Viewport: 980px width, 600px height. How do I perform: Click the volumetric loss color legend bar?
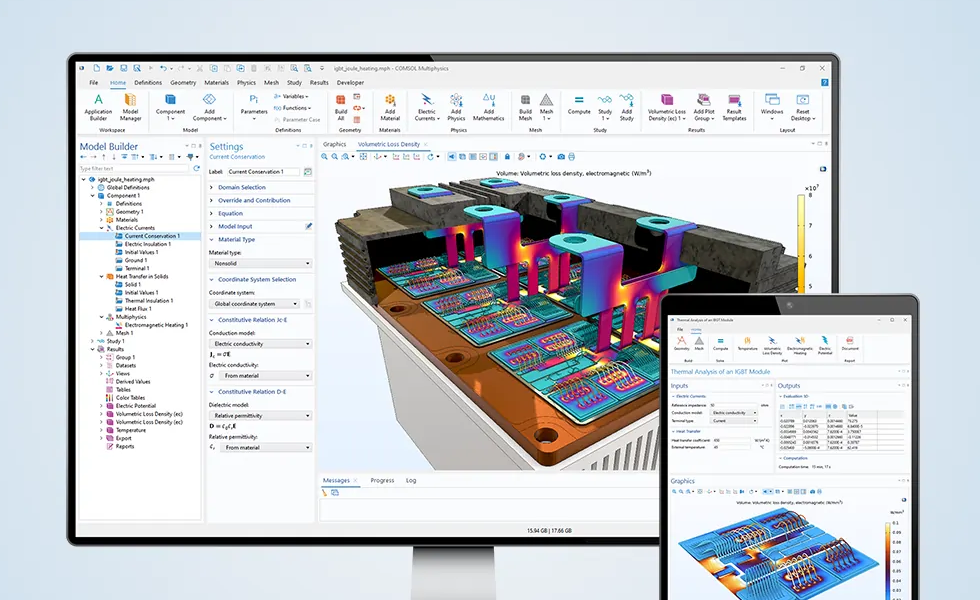pos(801,241)
